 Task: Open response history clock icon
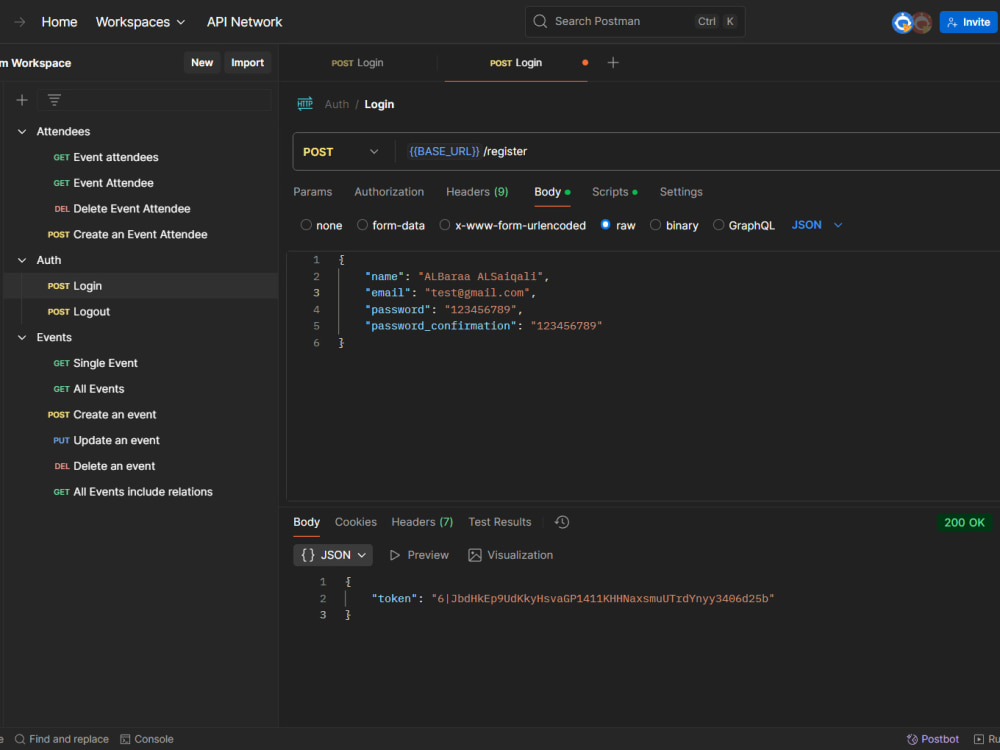pyautogui.click(x=562, y=522)
